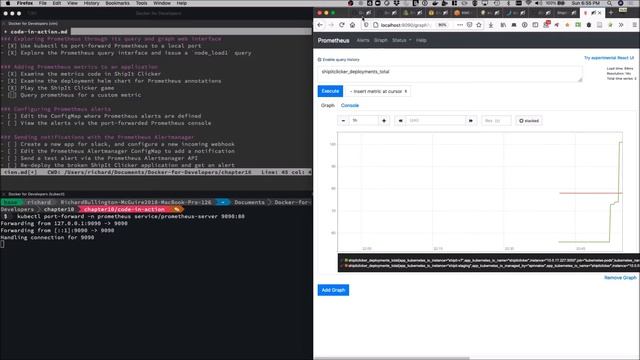Click Add Graph button
The width and height of the screenshot is (640, 360).
click(333, 290)
